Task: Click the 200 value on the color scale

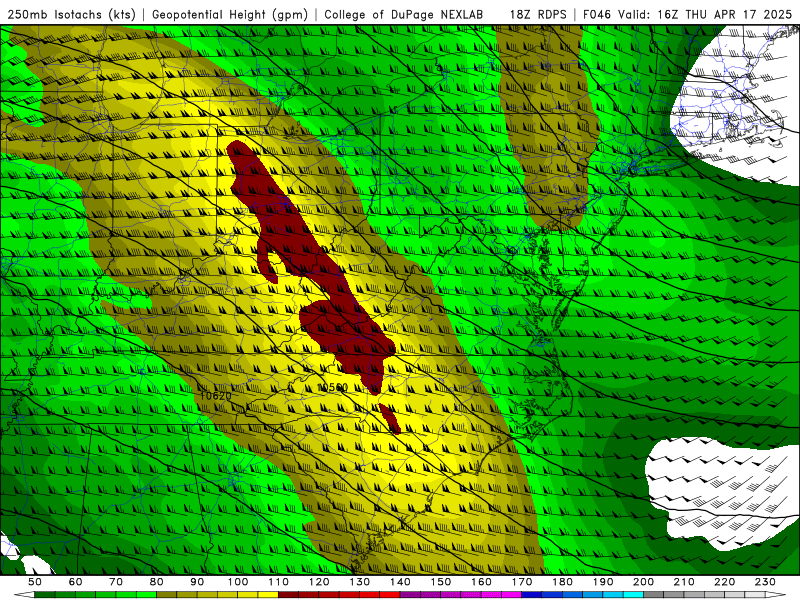Action: point(643,582)
